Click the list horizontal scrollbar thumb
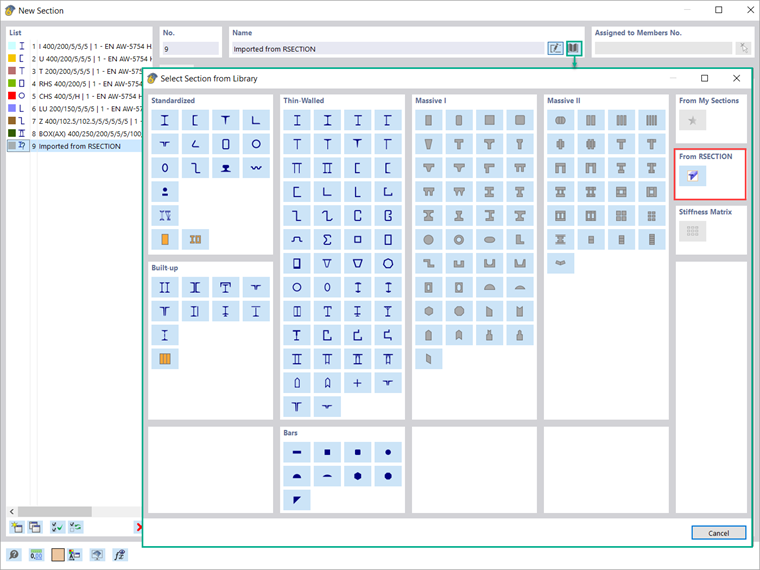 coord(55,511)
